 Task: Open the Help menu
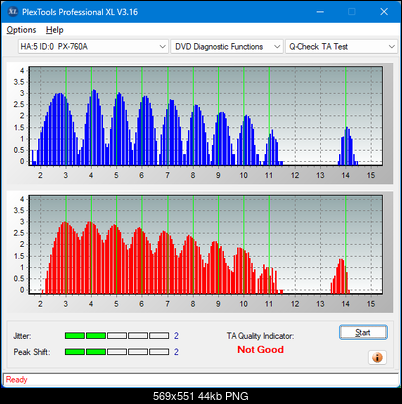coord(55,30)
